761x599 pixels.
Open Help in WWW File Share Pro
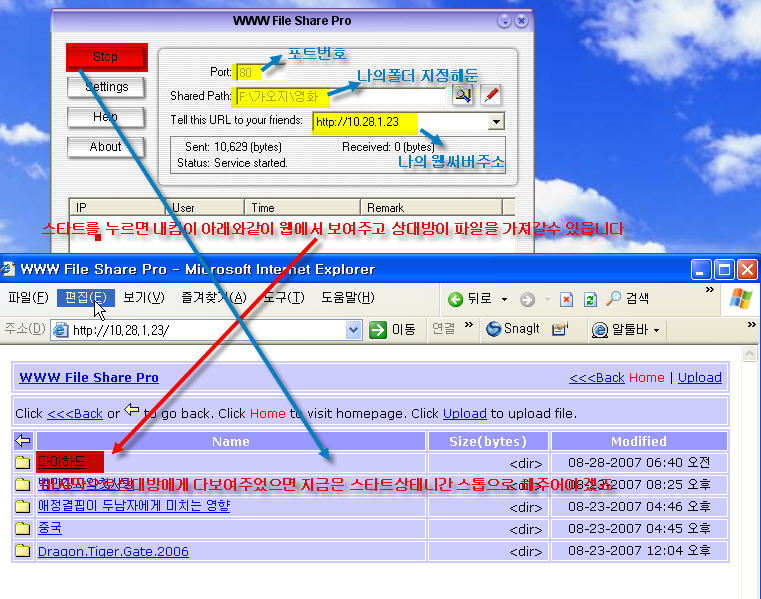[106, 117]
